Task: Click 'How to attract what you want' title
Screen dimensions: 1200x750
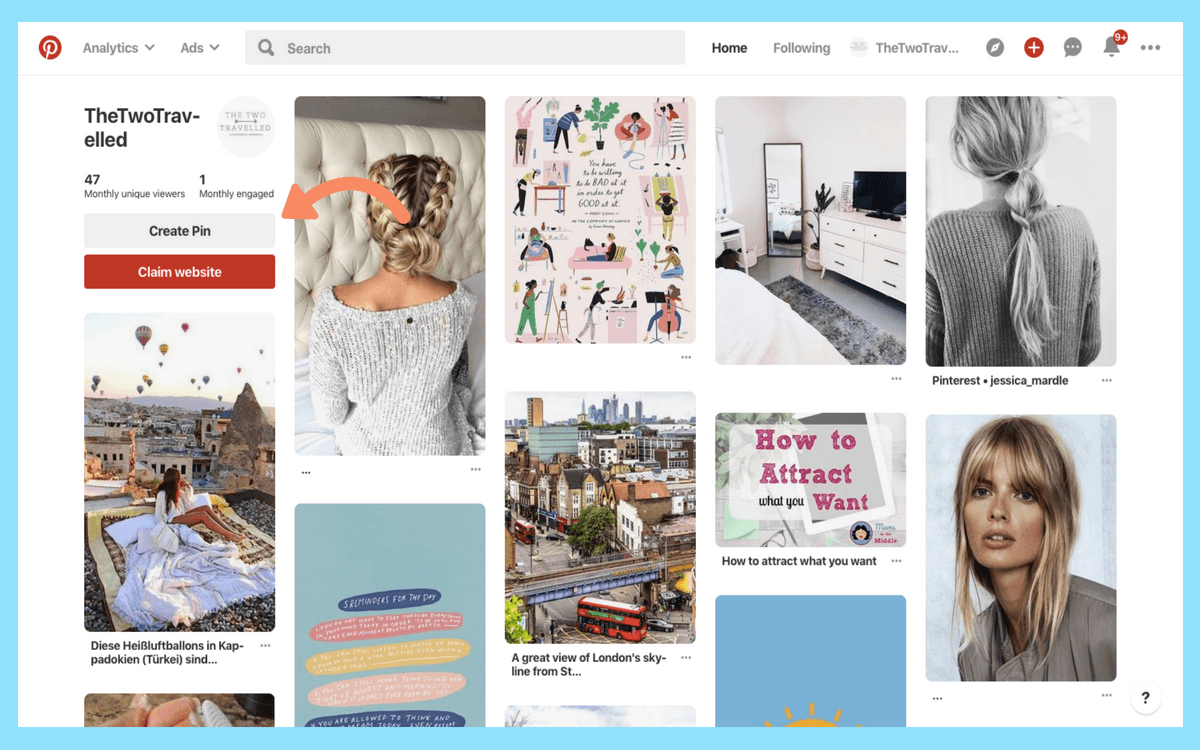Action: 799,561
